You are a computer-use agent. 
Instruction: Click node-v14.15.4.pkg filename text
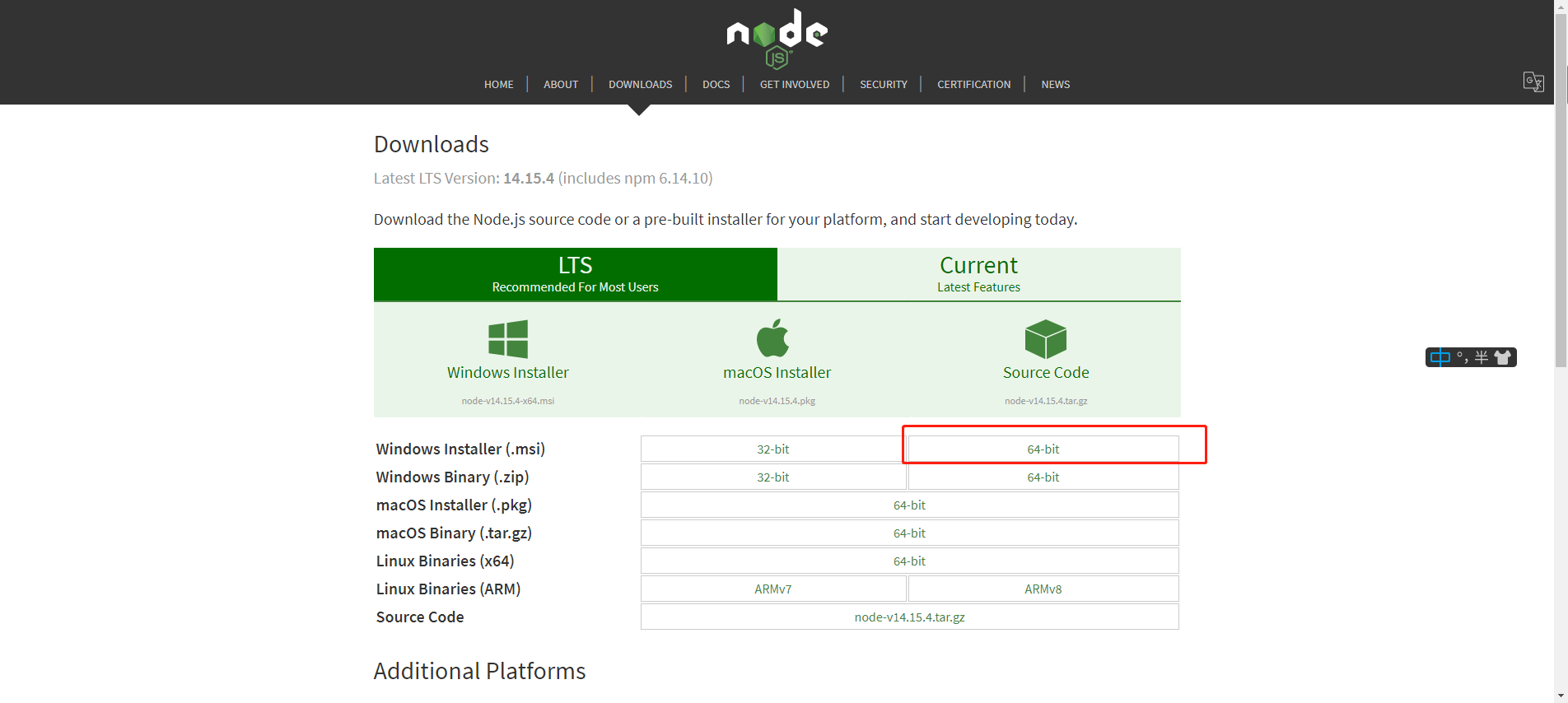click(x=777, y=401)
